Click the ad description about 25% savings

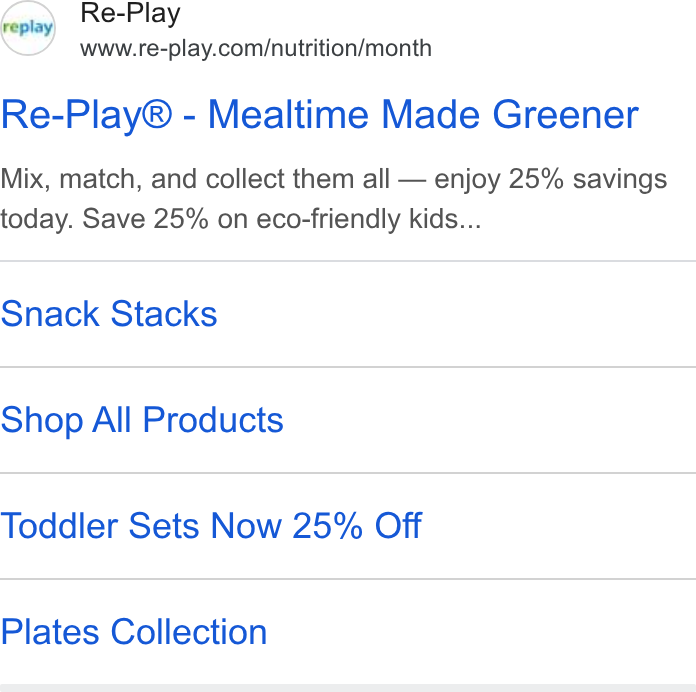[333, 199]
